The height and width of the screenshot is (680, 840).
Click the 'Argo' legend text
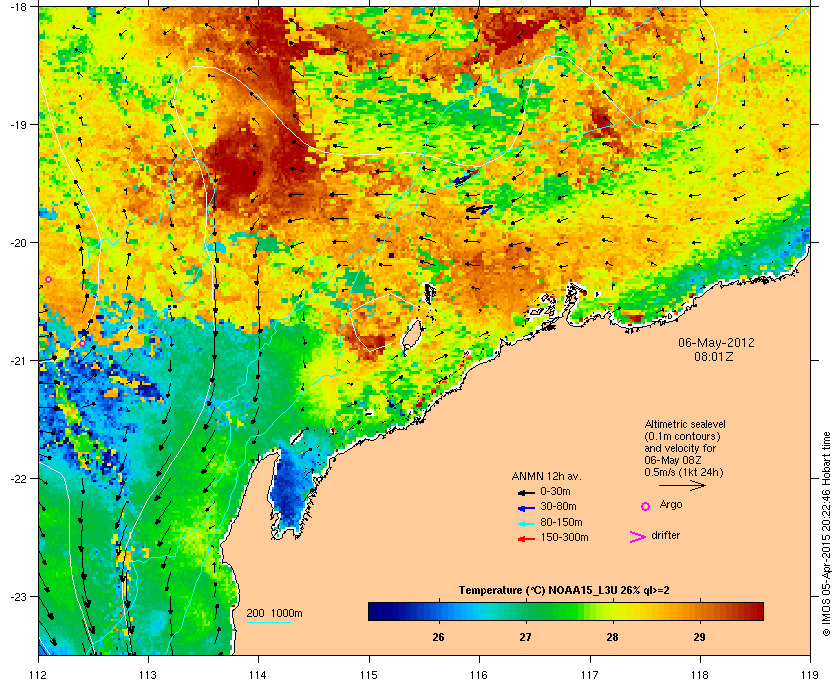(671, 505)
